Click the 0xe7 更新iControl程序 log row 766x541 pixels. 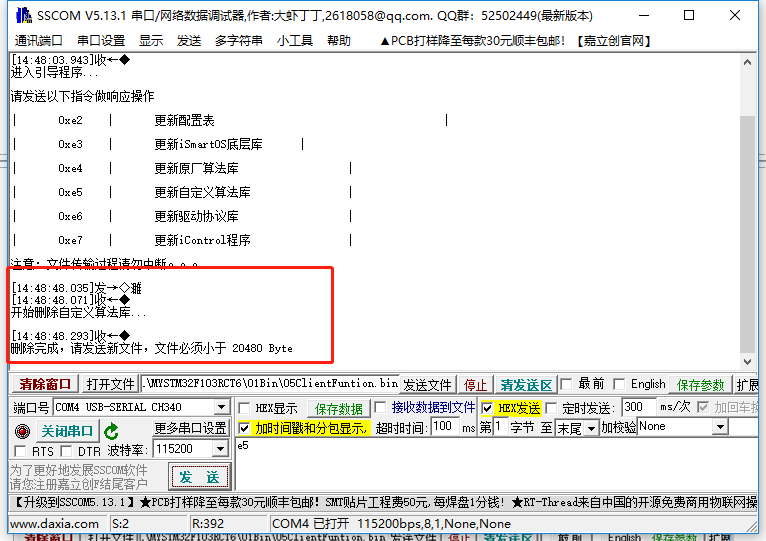(182, 240)
